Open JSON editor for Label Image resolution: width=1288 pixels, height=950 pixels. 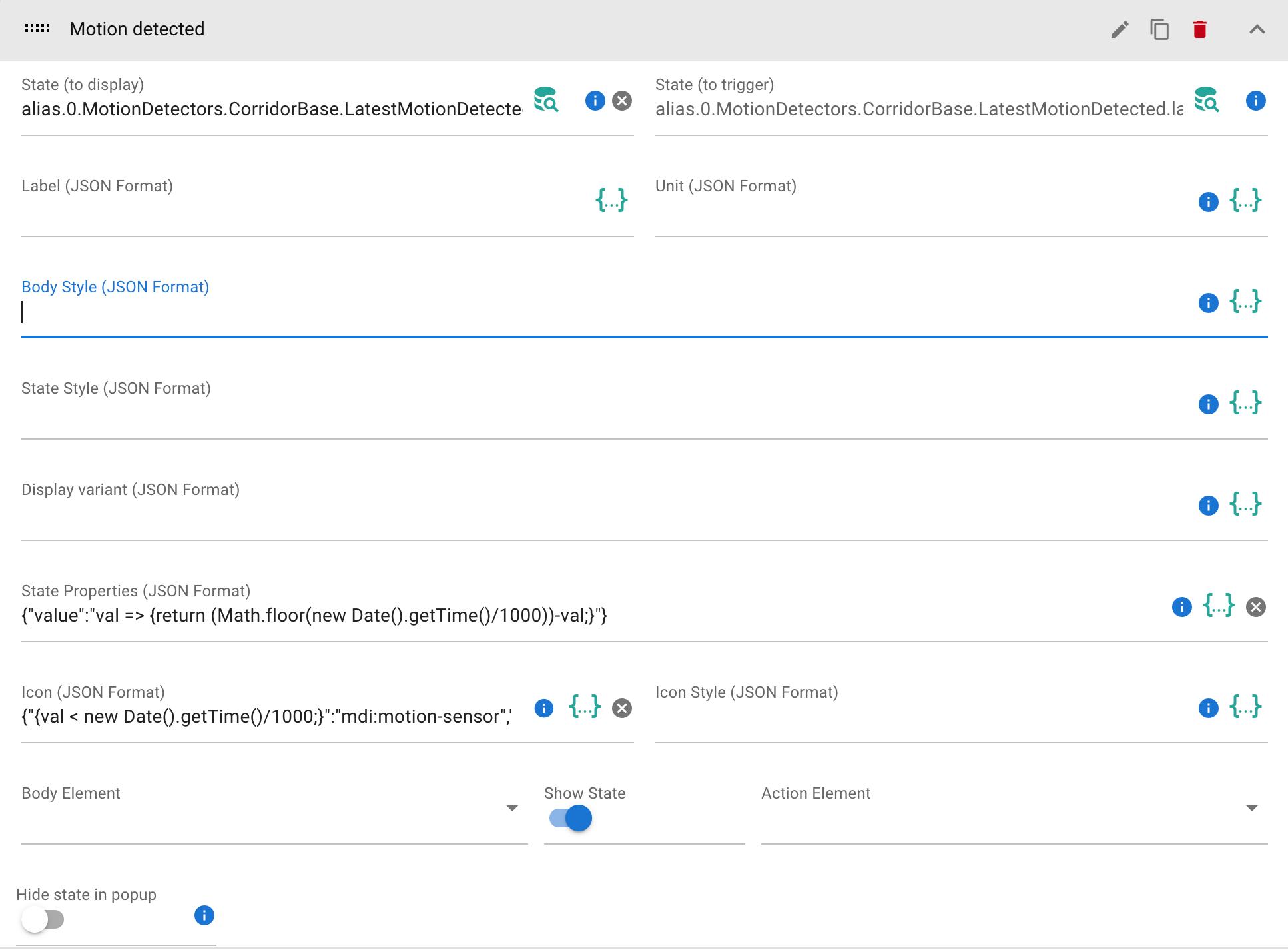point(611,200)
